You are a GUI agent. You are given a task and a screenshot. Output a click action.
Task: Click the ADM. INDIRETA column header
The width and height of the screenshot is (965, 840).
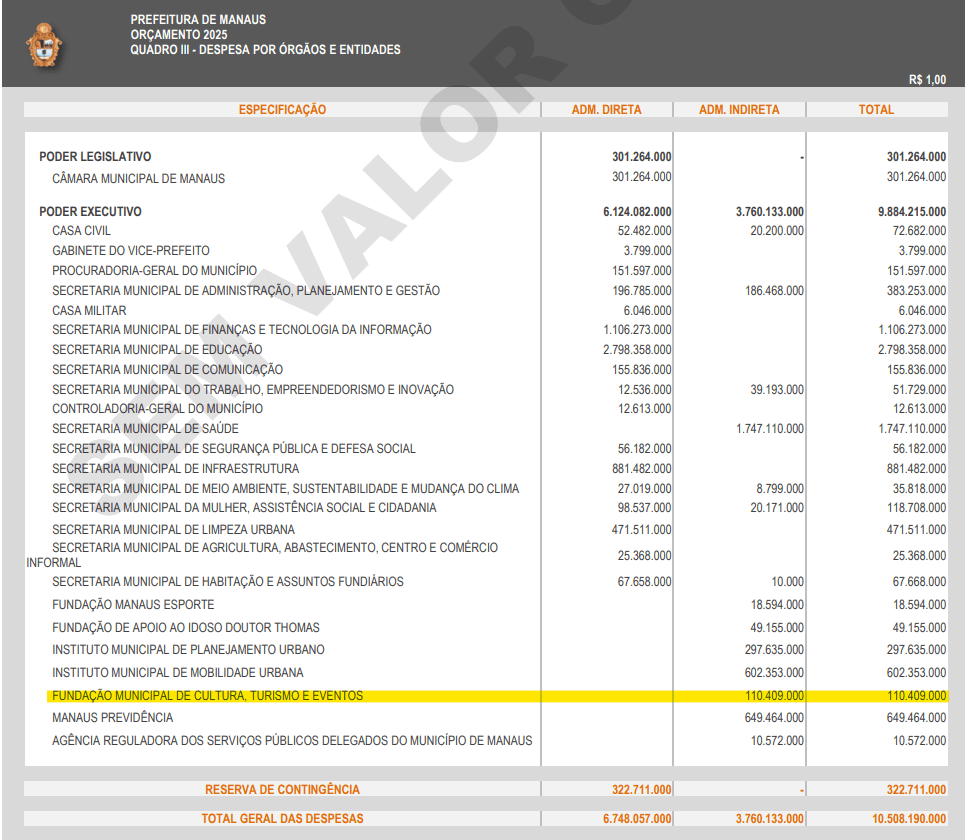pos(739,110)
